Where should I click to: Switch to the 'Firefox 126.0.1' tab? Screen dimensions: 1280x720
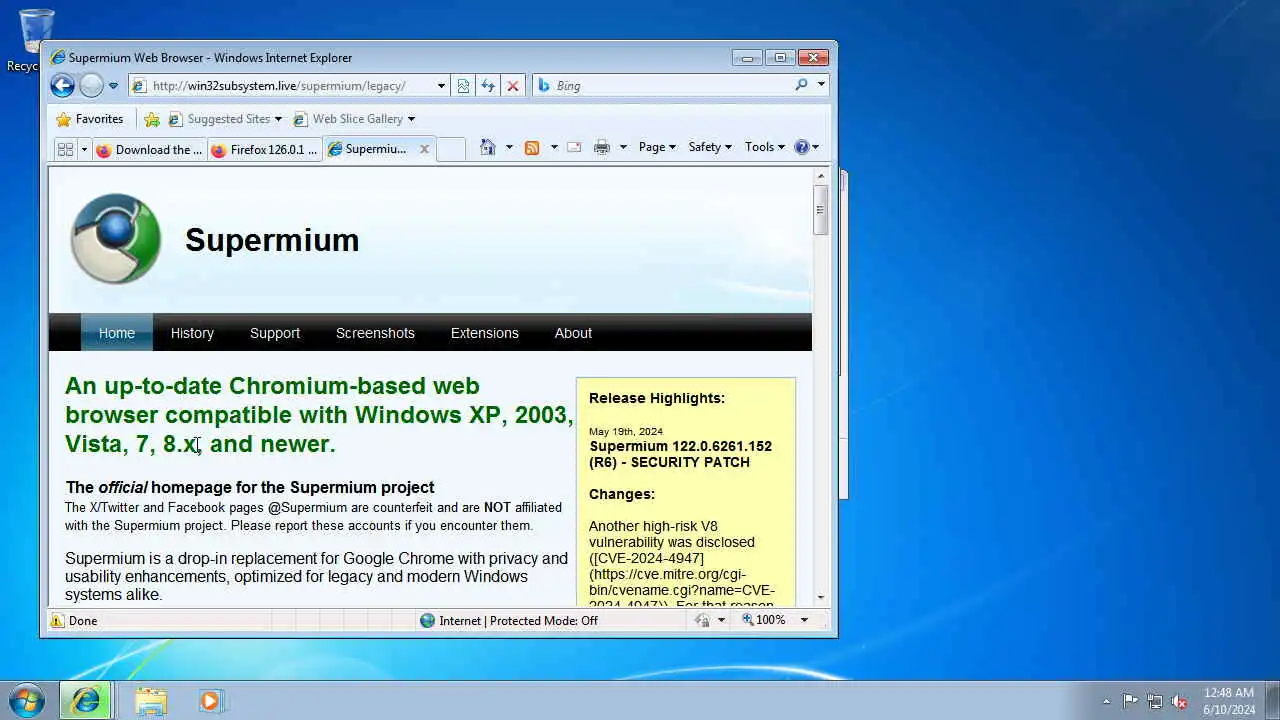[x=265, y=150]
